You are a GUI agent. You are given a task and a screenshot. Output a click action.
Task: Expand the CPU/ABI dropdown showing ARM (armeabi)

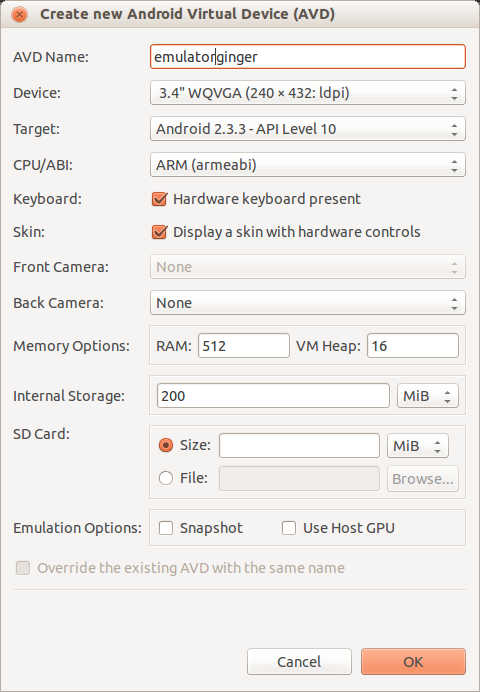click(308, 165)
